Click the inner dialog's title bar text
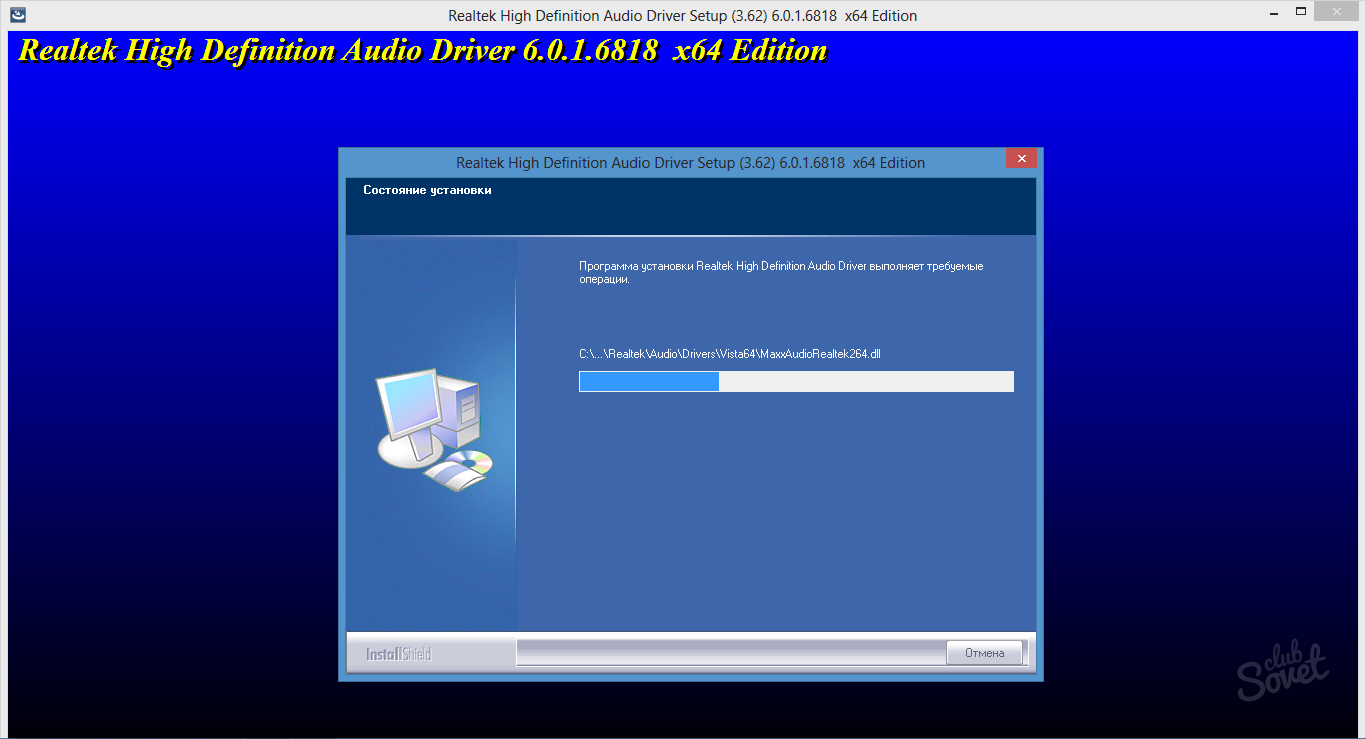This screenshot has height=739, width=1366. click(690, 162)
